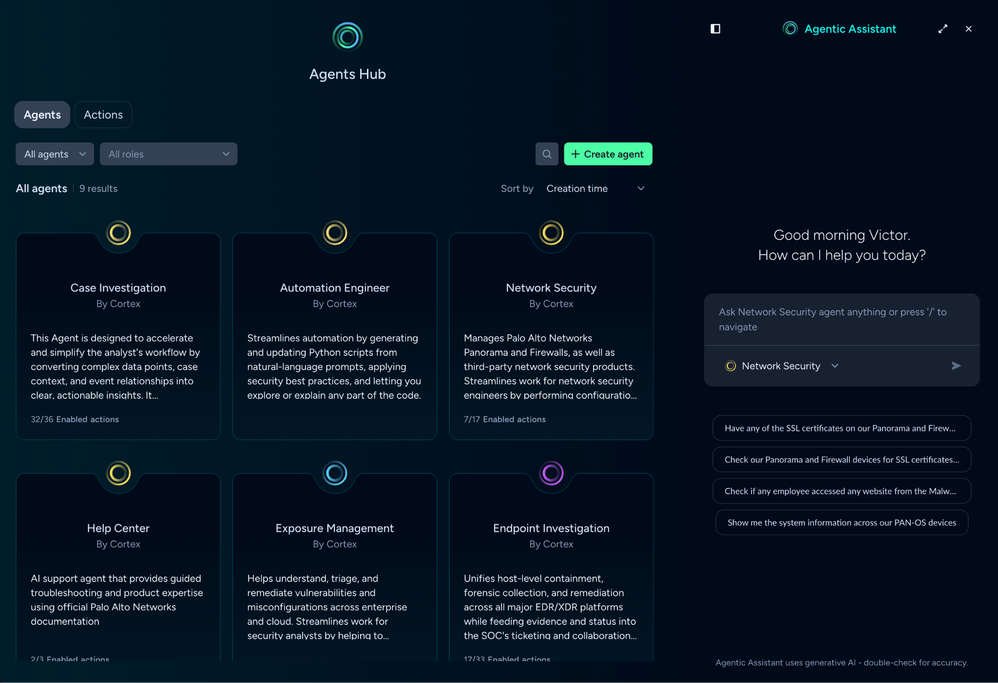Open the All agents filter dropdown
This screenshot has height=683, width=998.
pyautogui.click(x=55, y=154)
